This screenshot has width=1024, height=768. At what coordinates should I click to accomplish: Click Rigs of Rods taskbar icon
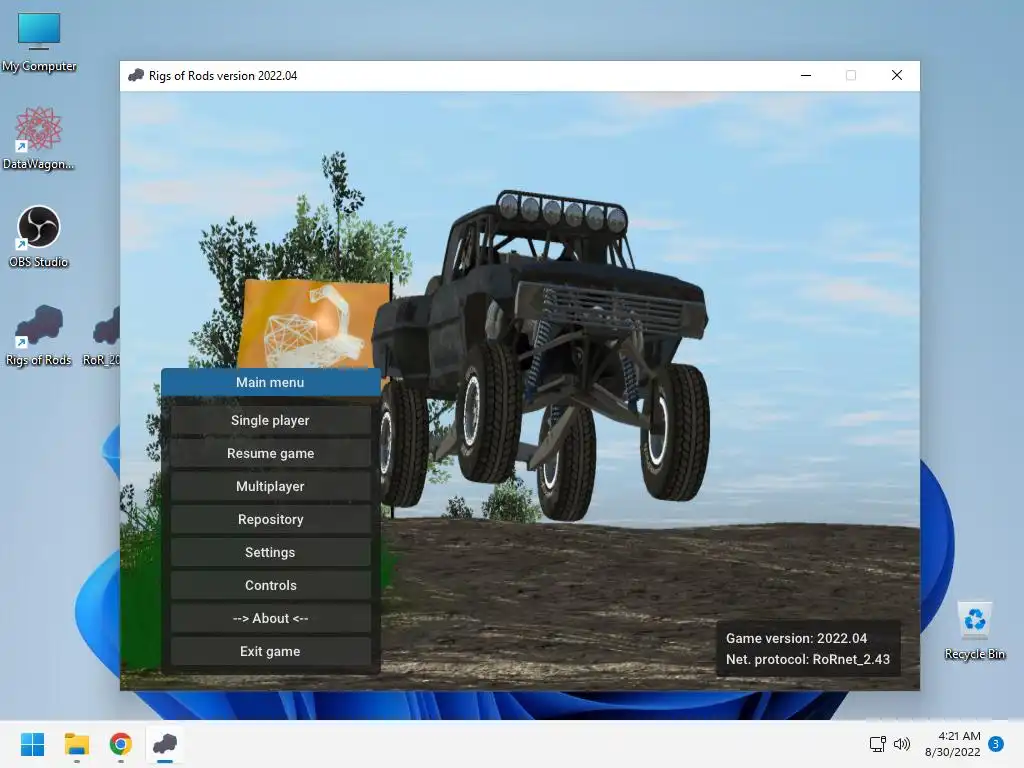pos(165,744)
